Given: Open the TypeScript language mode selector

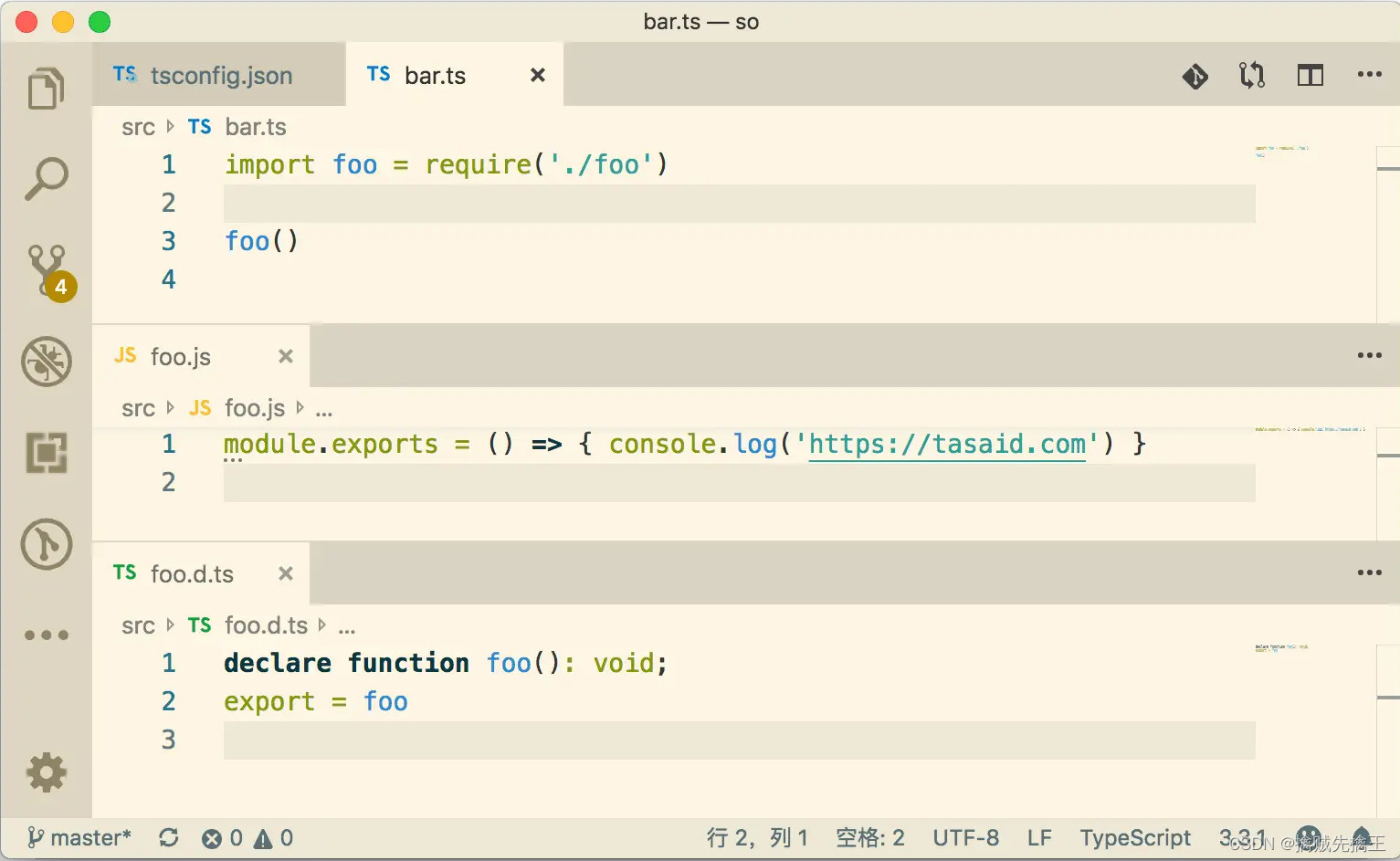Looking at the screenshot, I should pos(1134,837).
